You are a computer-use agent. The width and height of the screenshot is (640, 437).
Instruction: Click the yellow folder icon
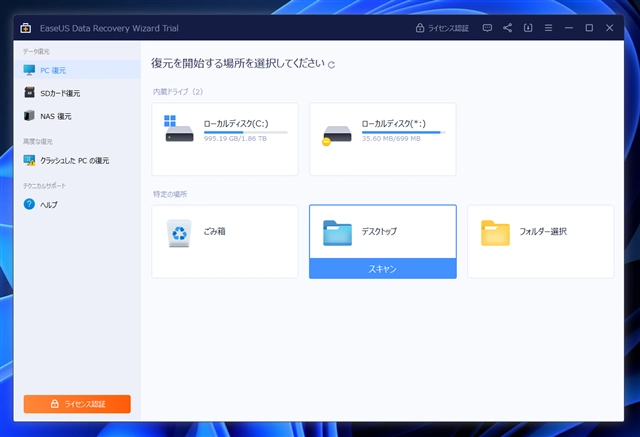[495, 233]
